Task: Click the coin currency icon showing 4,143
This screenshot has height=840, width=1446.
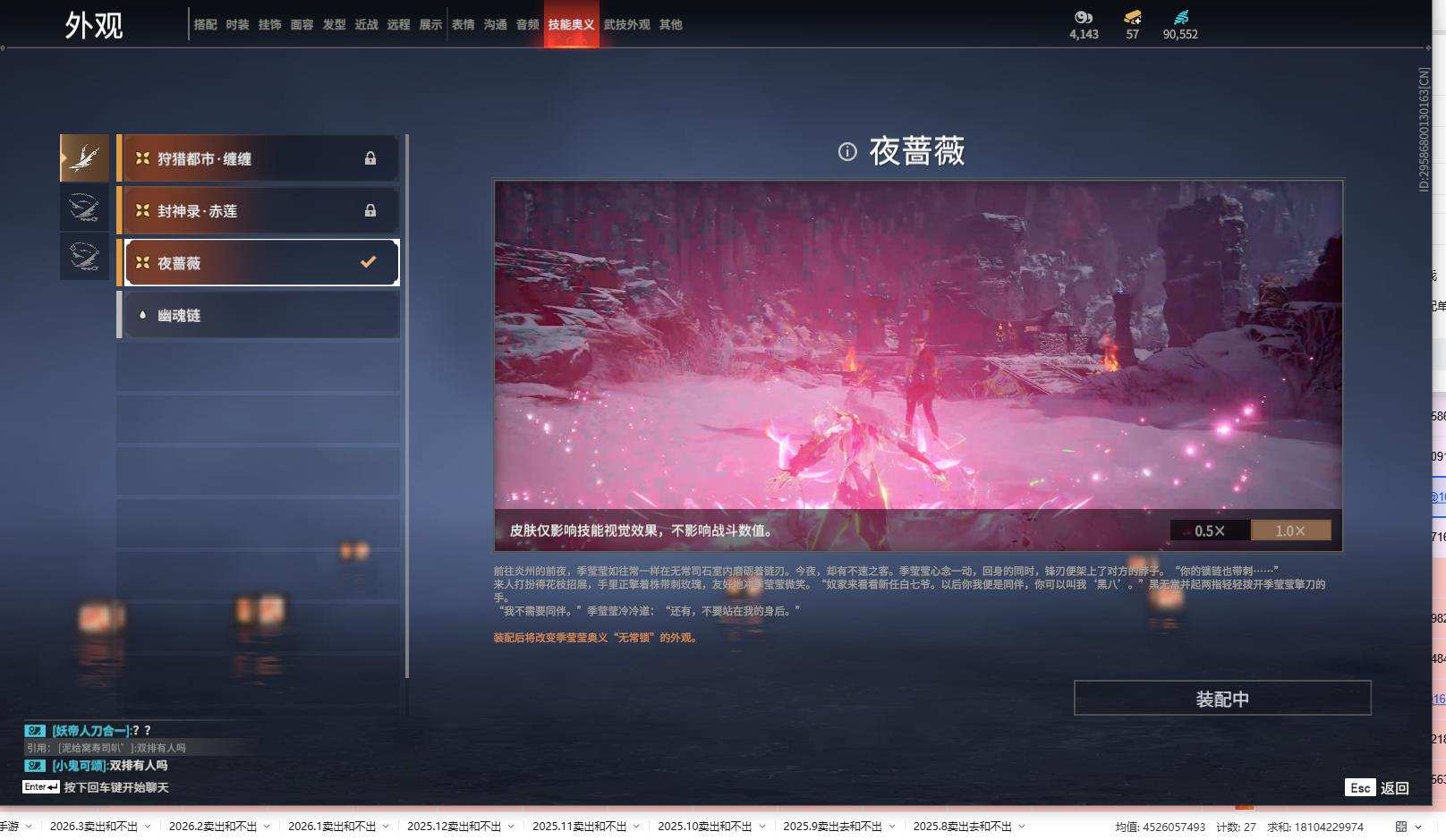Action: (1084, 16)
